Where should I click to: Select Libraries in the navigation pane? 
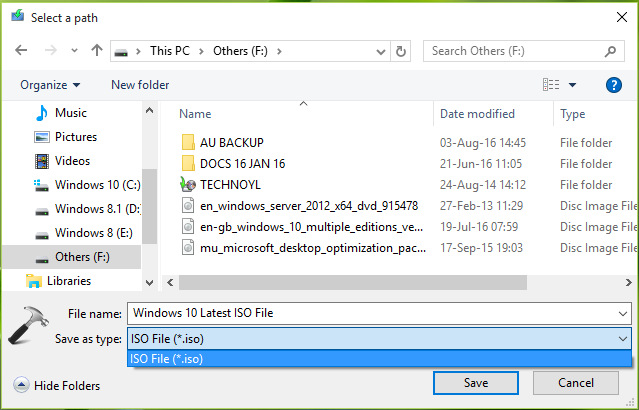[x=69, y=281]
